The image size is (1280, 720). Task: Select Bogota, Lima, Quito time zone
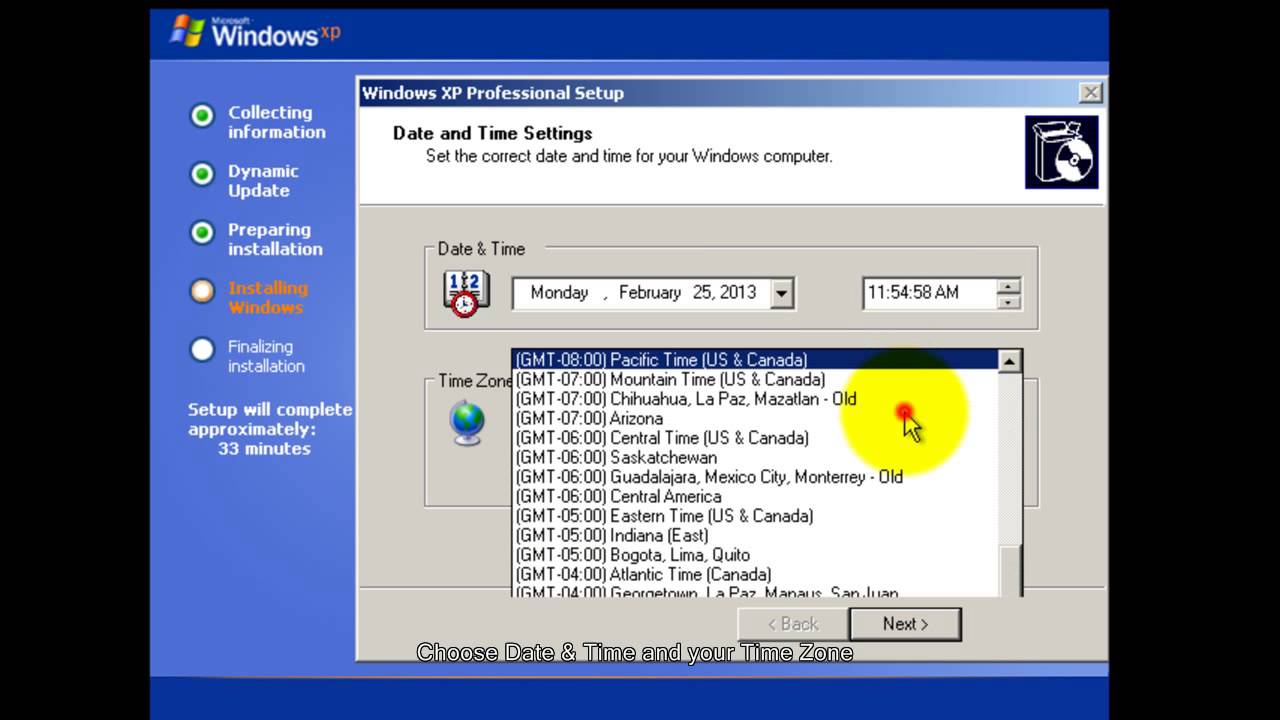(x=755, y=555)
